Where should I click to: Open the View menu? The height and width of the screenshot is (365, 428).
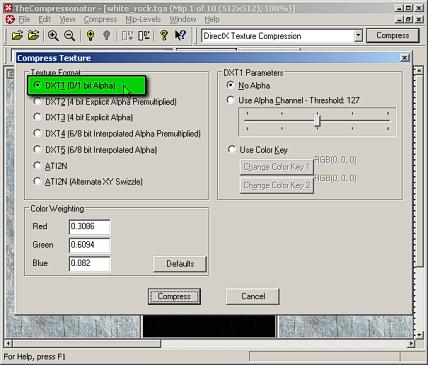pos(67,20)
